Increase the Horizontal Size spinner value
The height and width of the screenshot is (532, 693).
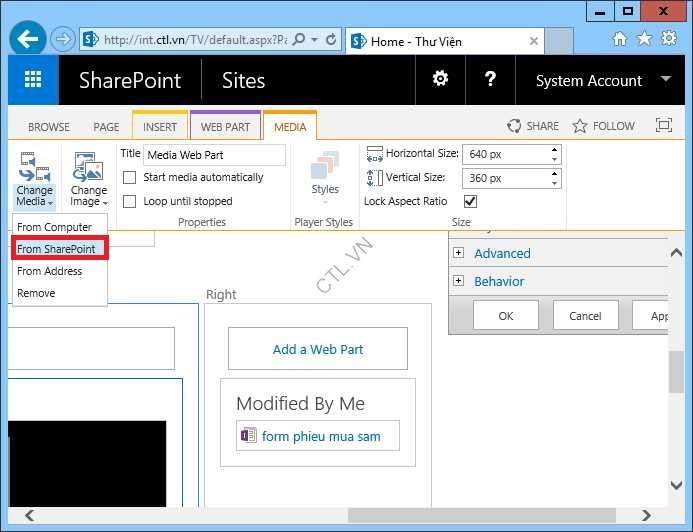tap(554, 150)
